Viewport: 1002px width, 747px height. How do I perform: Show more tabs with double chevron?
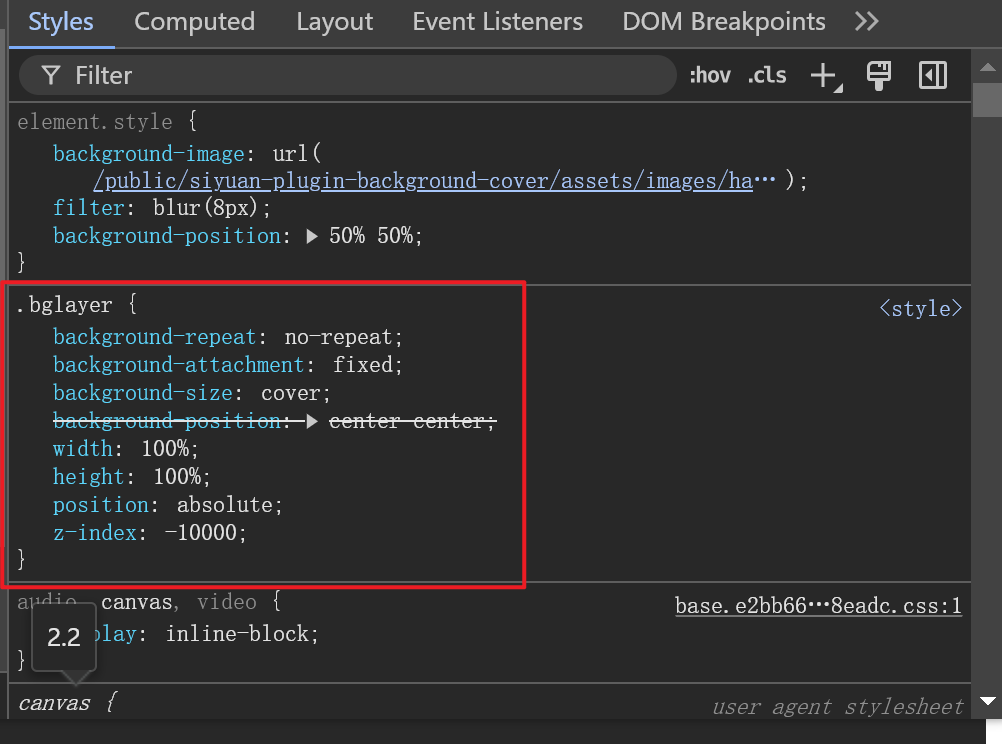[867, 21]
